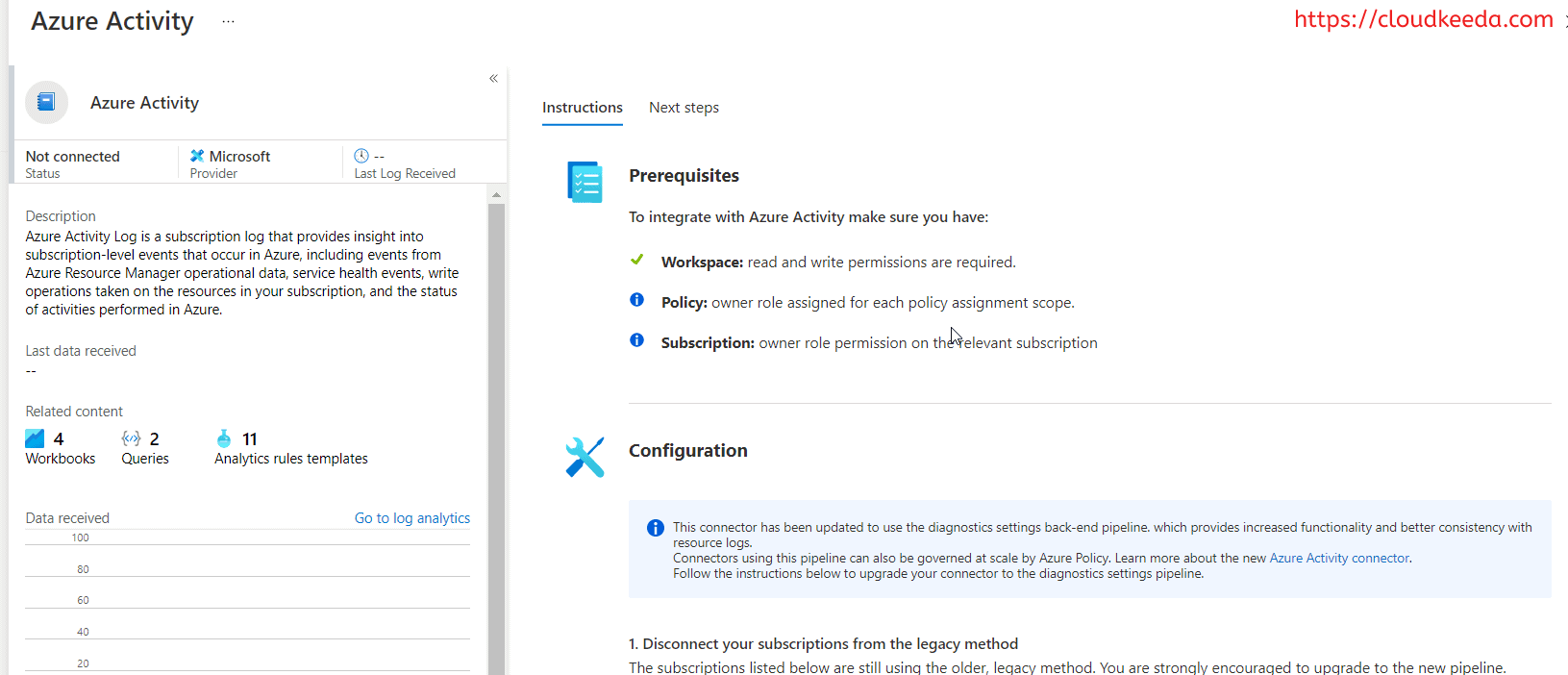1568x675 pixels.
Task: Click the Data received chart label
Action: coord(67,518)
